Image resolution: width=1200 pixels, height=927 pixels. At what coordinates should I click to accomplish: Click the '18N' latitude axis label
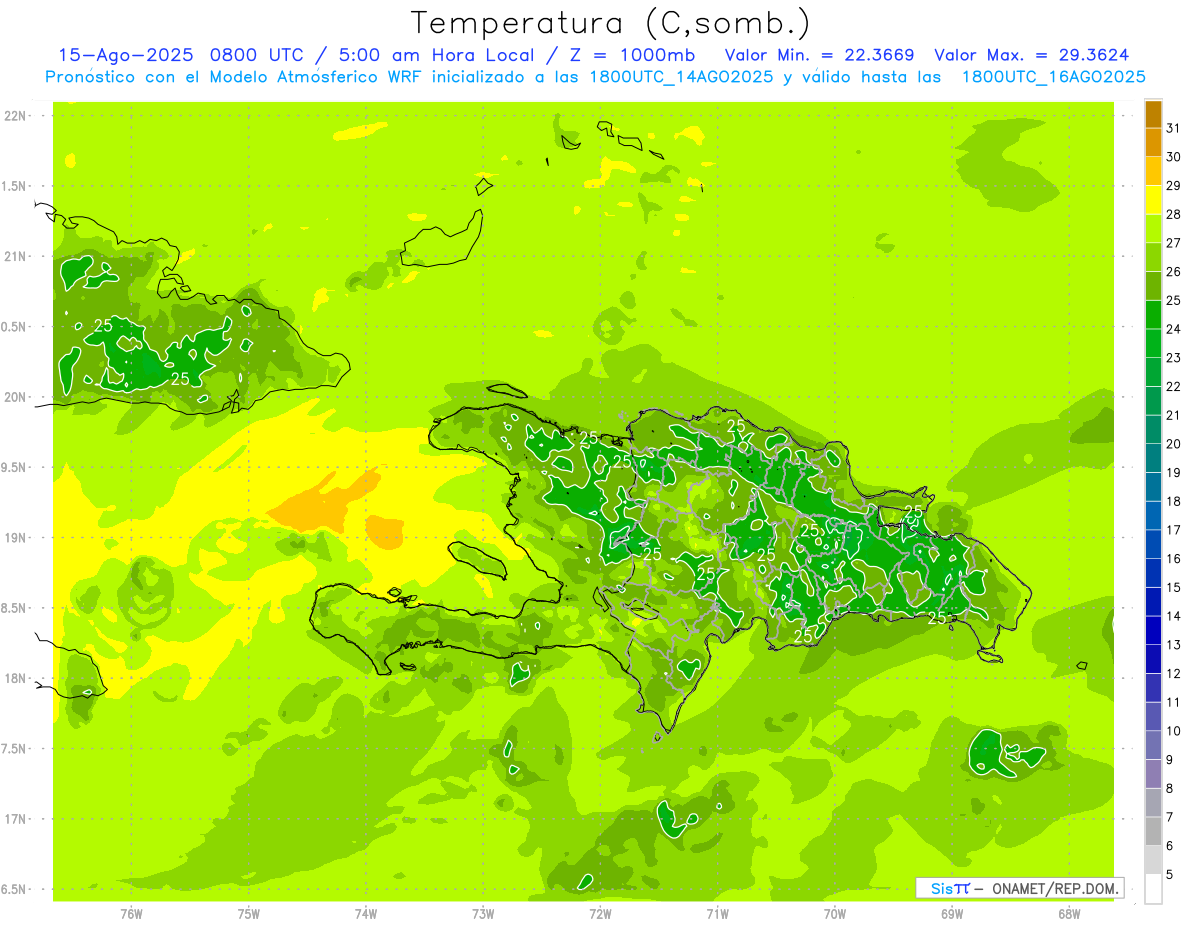click(x=17, y=679)
